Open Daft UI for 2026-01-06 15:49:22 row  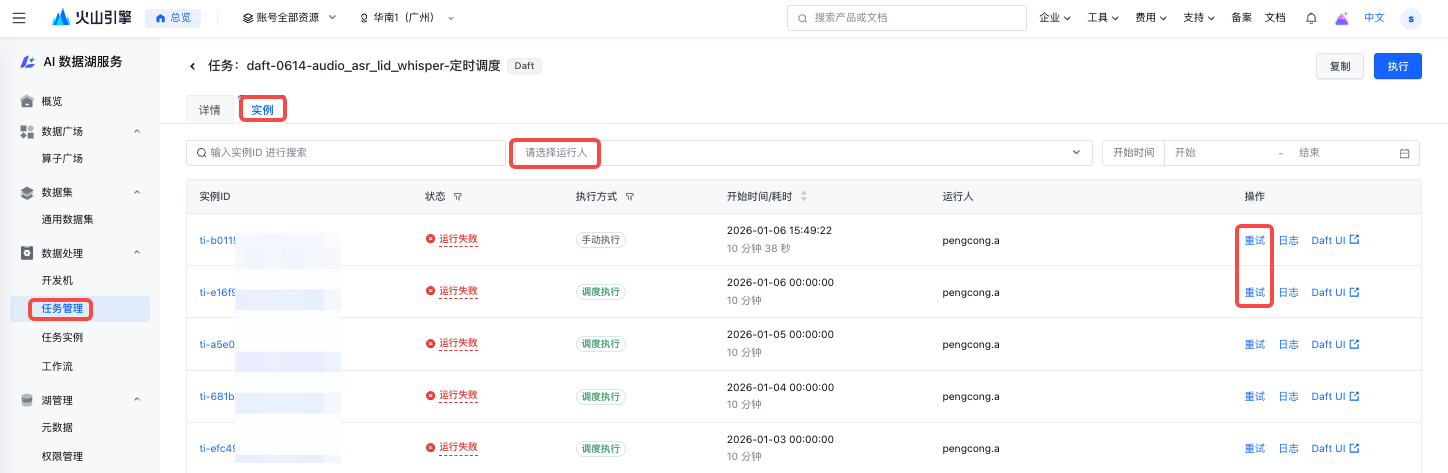(x=1335, y=240)
